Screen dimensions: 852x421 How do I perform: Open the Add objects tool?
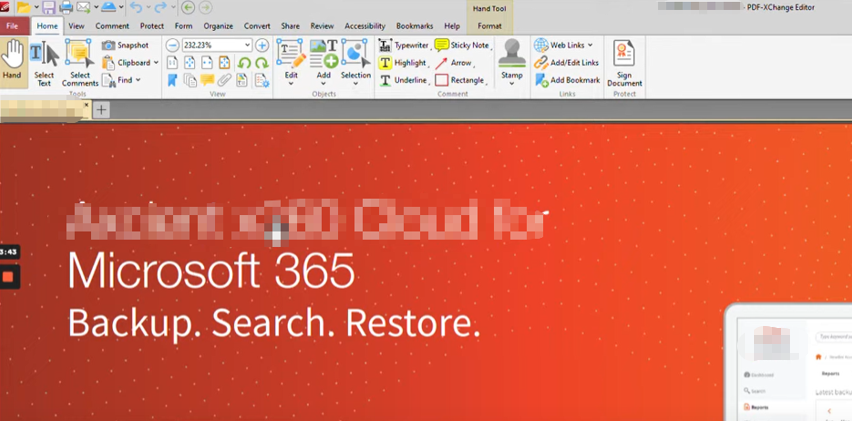324,58
